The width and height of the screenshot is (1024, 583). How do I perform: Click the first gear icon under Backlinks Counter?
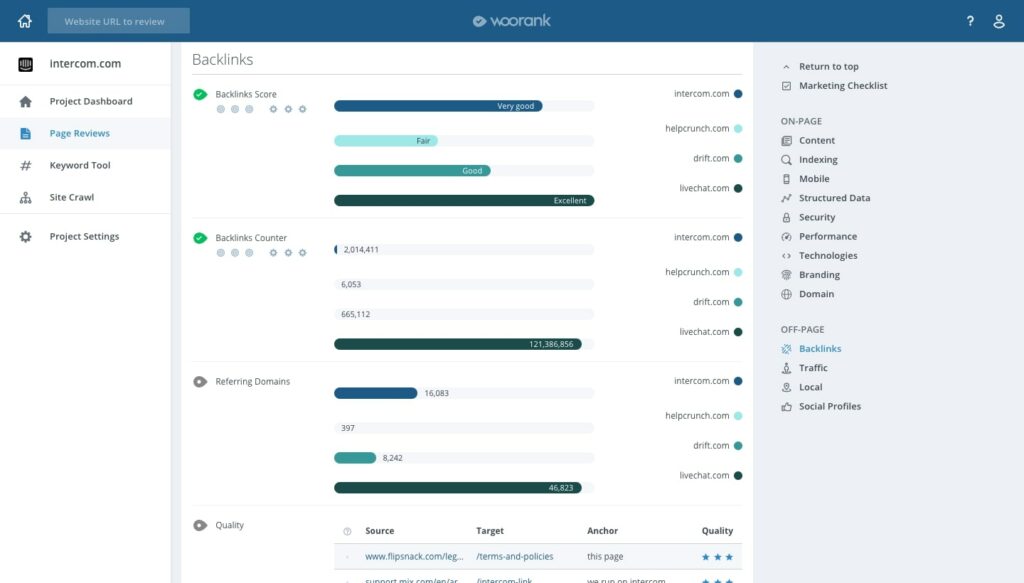coord(273,253)
